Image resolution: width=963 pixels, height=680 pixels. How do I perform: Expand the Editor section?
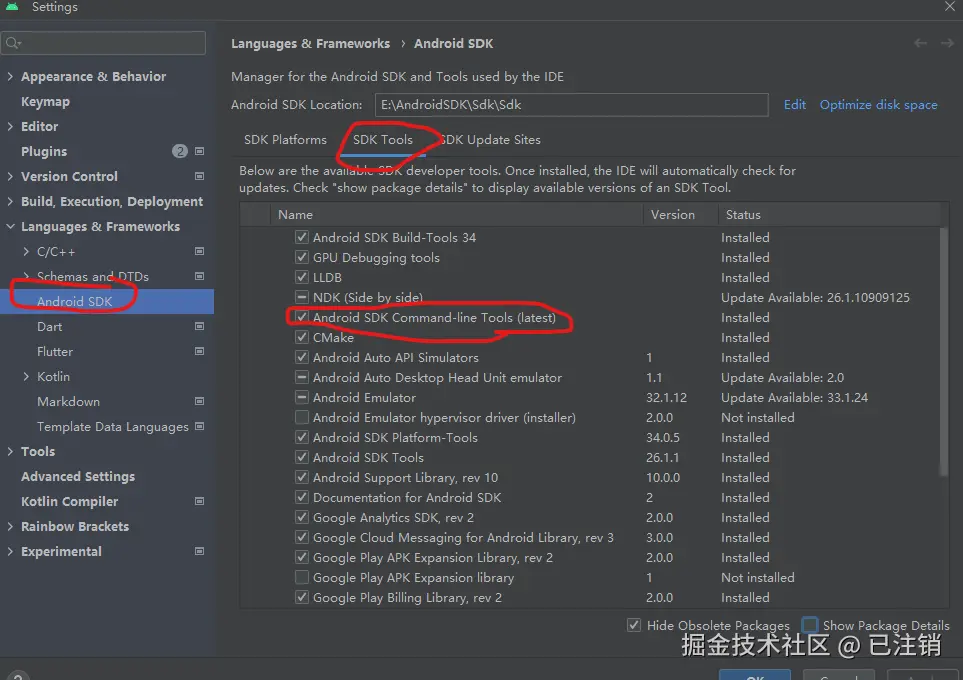pos(10,127)
